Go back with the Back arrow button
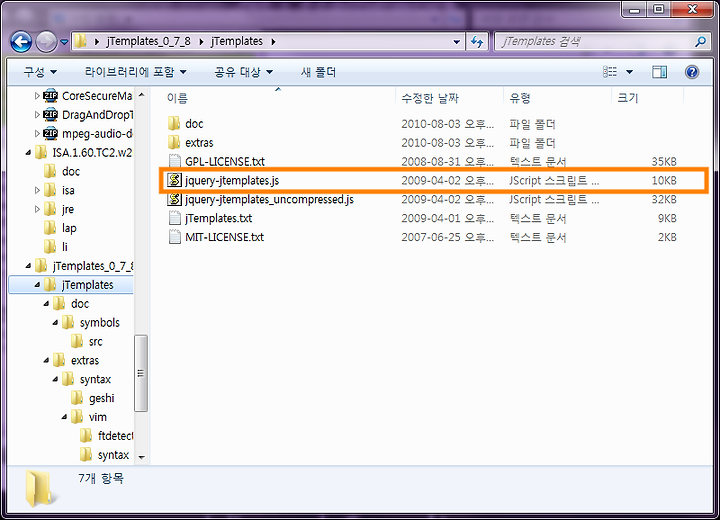 tap(21, 42)
